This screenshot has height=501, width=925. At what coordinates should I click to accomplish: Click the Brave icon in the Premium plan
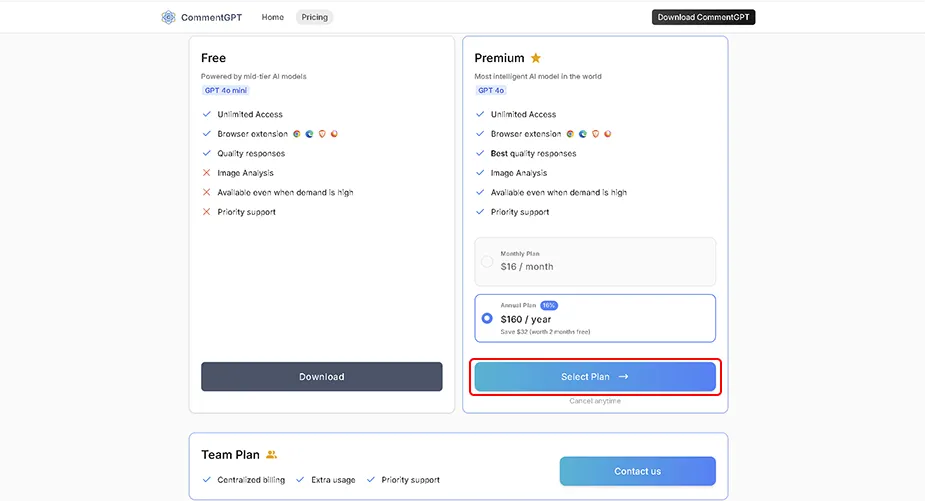click(x=595, y=134)
